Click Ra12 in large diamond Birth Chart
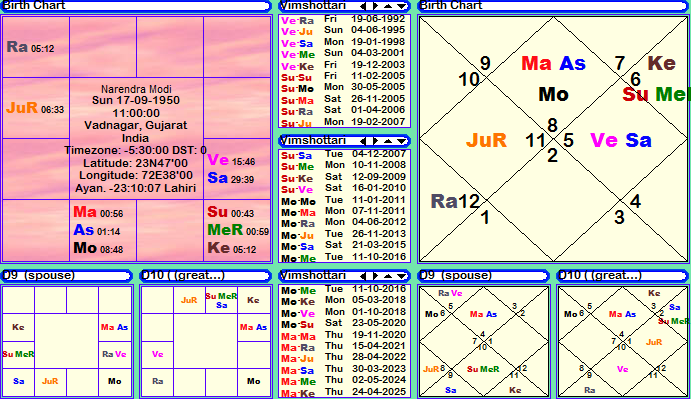 click(x=455, y=201)
